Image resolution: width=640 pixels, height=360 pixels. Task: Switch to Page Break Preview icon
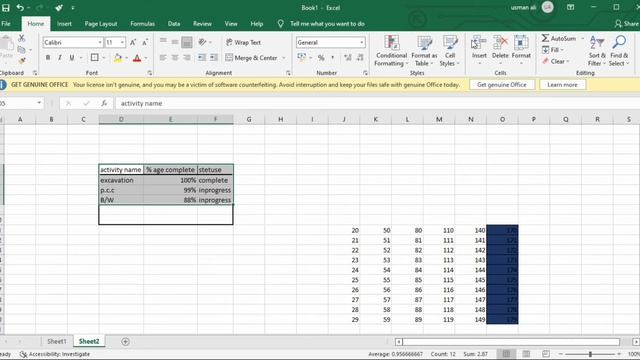point(546,354)
